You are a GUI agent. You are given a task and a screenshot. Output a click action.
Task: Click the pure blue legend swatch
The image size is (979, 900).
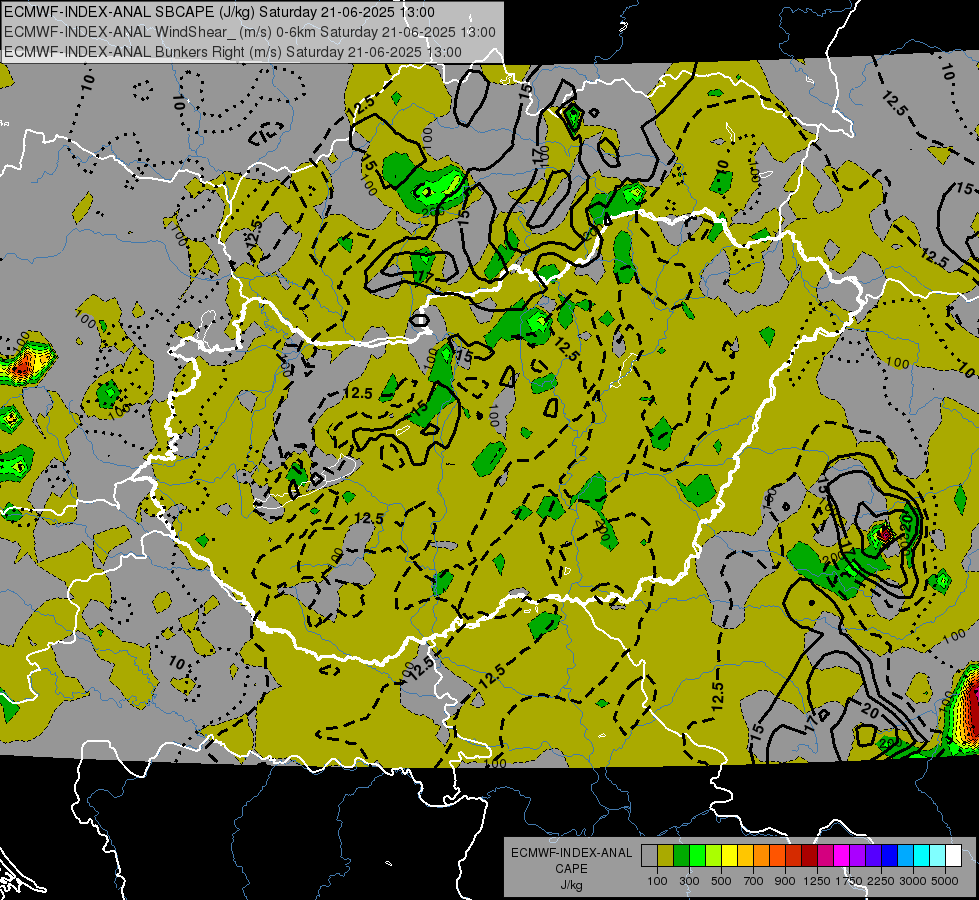[x=890, y=856]
